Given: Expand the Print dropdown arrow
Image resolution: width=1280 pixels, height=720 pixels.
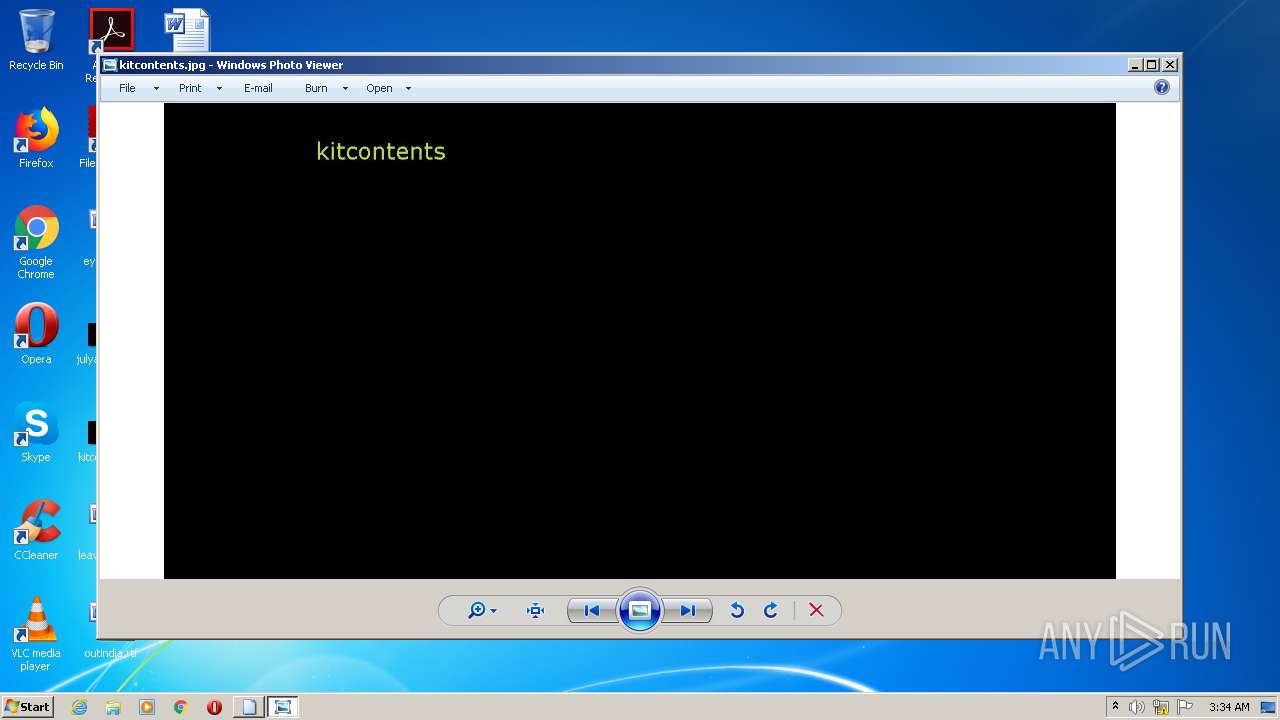Looking at the screenshot, I should (219, 89).
